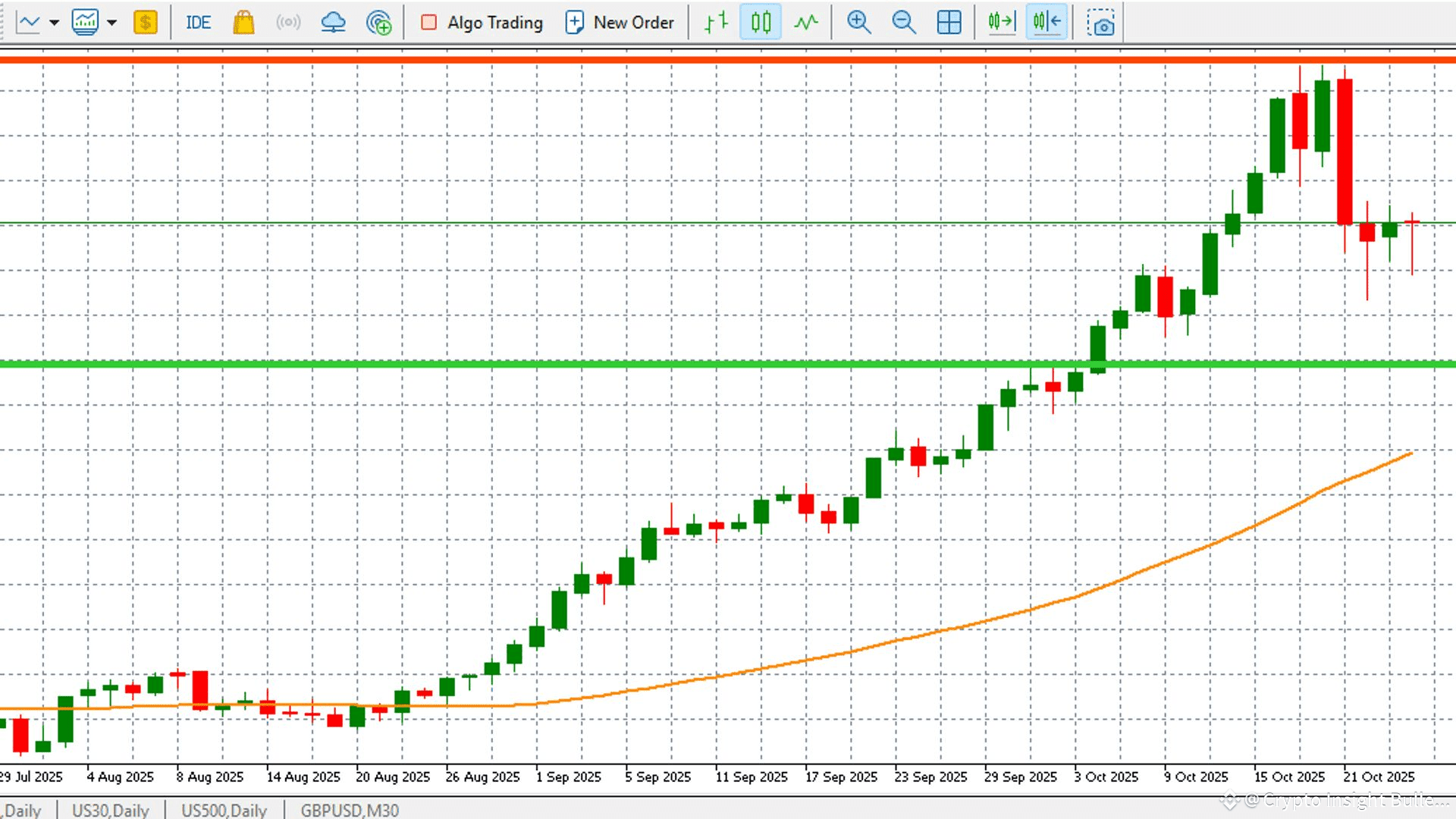1456x819 pixels.
Task: Switch to line chart display
Action: (806, 23)
